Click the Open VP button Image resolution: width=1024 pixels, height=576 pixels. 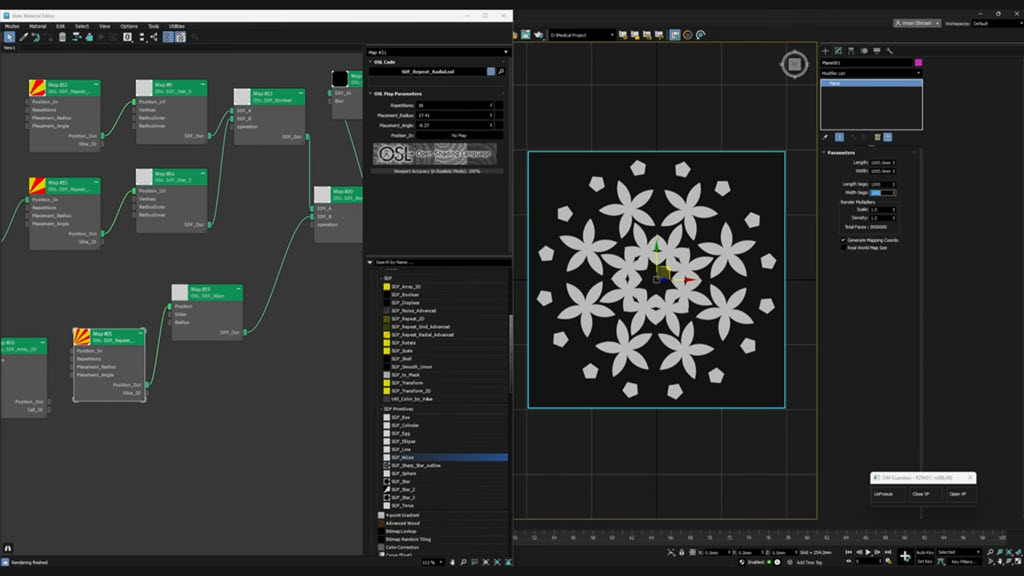(x=957, y=494)
